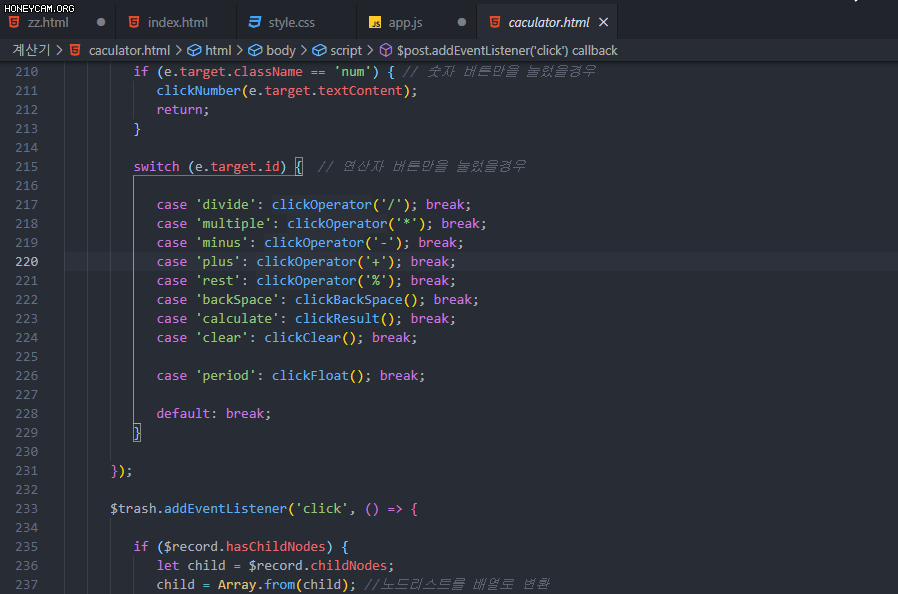Click clickClear call on line 224
This screenshot has width=898, height=594.
(302, 337)
